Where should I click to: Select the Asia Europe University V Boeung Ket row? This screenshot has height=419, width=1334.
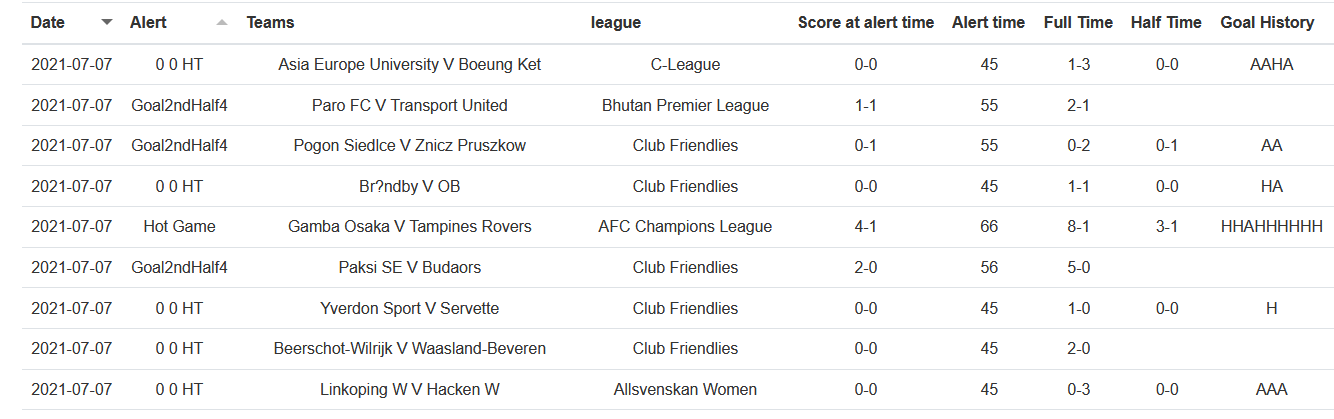pyautogui.click(x=410, y=65)
